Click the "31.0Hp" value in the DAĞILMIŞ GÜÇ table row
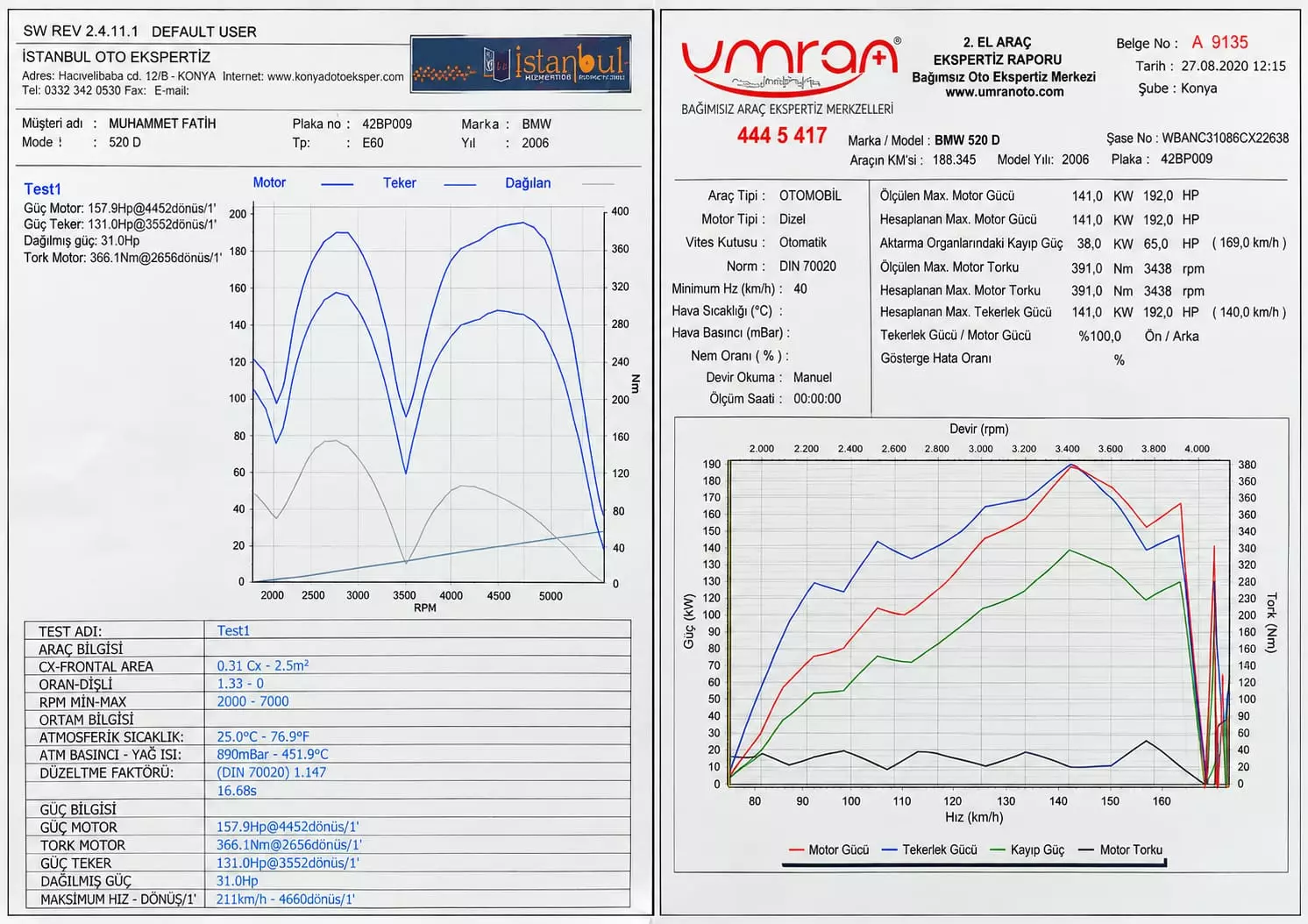1308x924 pixels. [x=238, y=881]
